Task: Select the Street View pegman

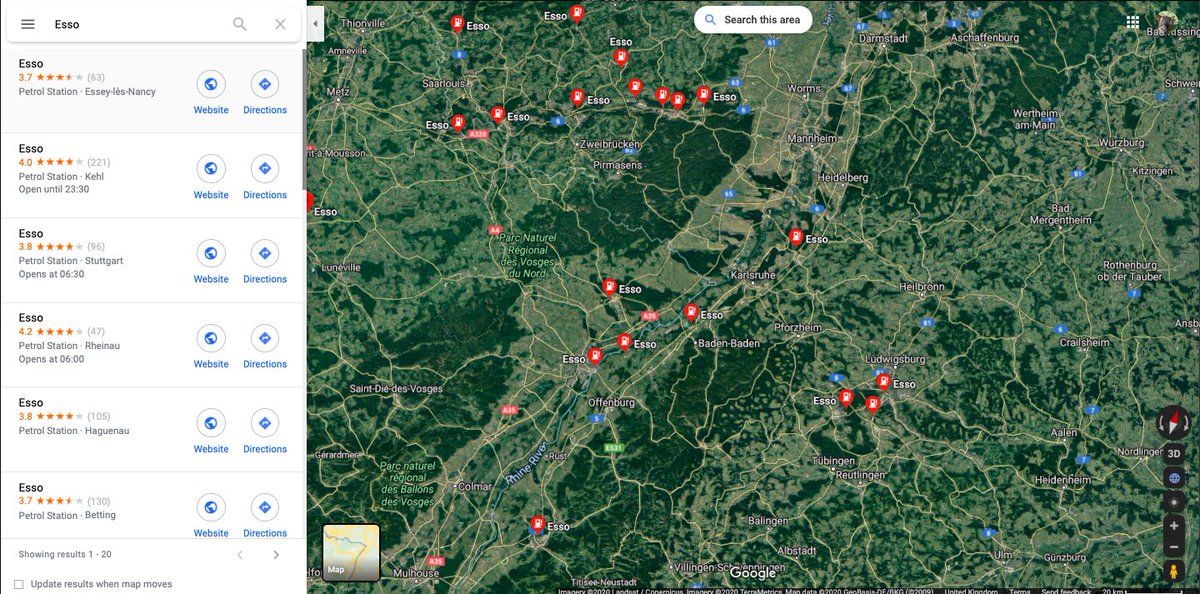Action: point(1174,571)
